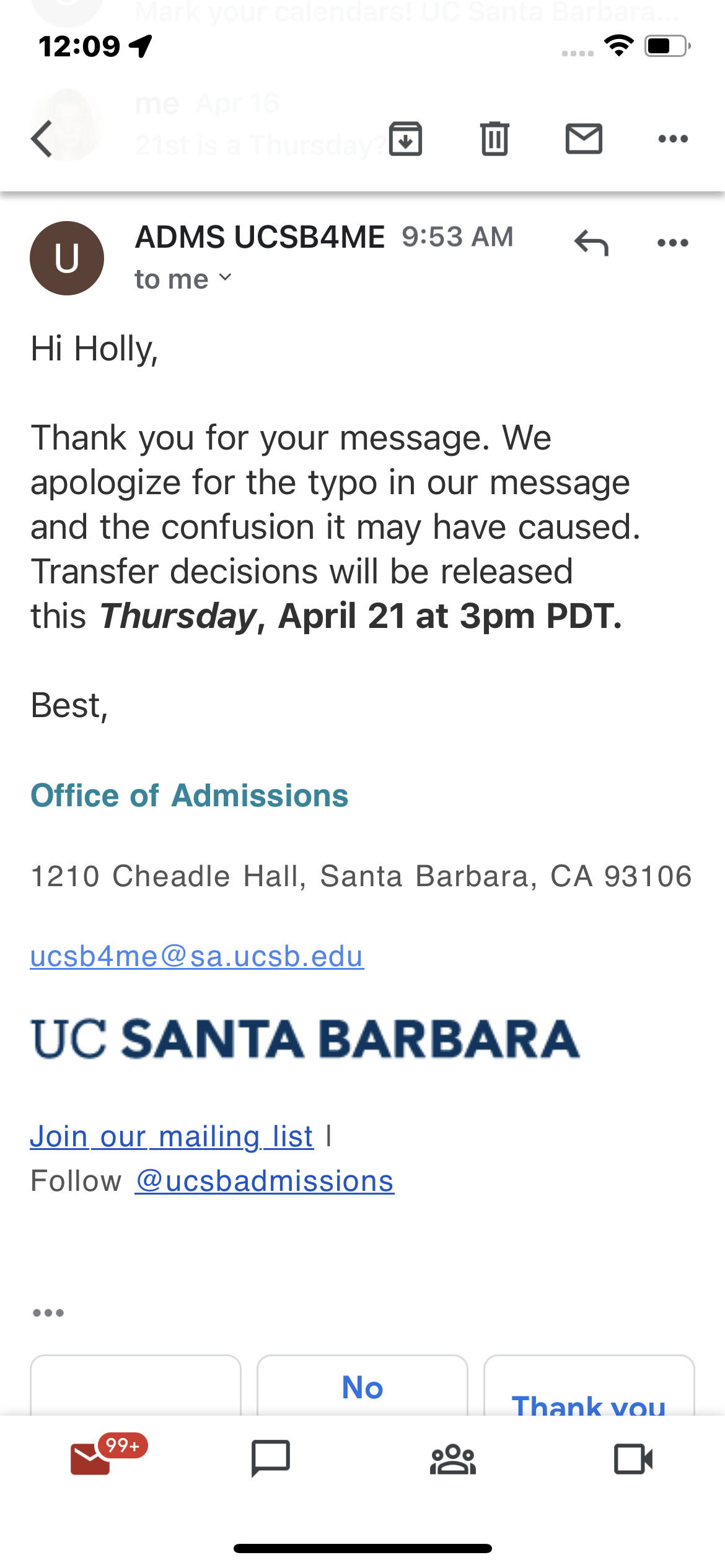Follow the "Join our mailing list" link
The height and width of the screenshot is (1568, 725).
pyautogui.click(x=172, y=1136)
